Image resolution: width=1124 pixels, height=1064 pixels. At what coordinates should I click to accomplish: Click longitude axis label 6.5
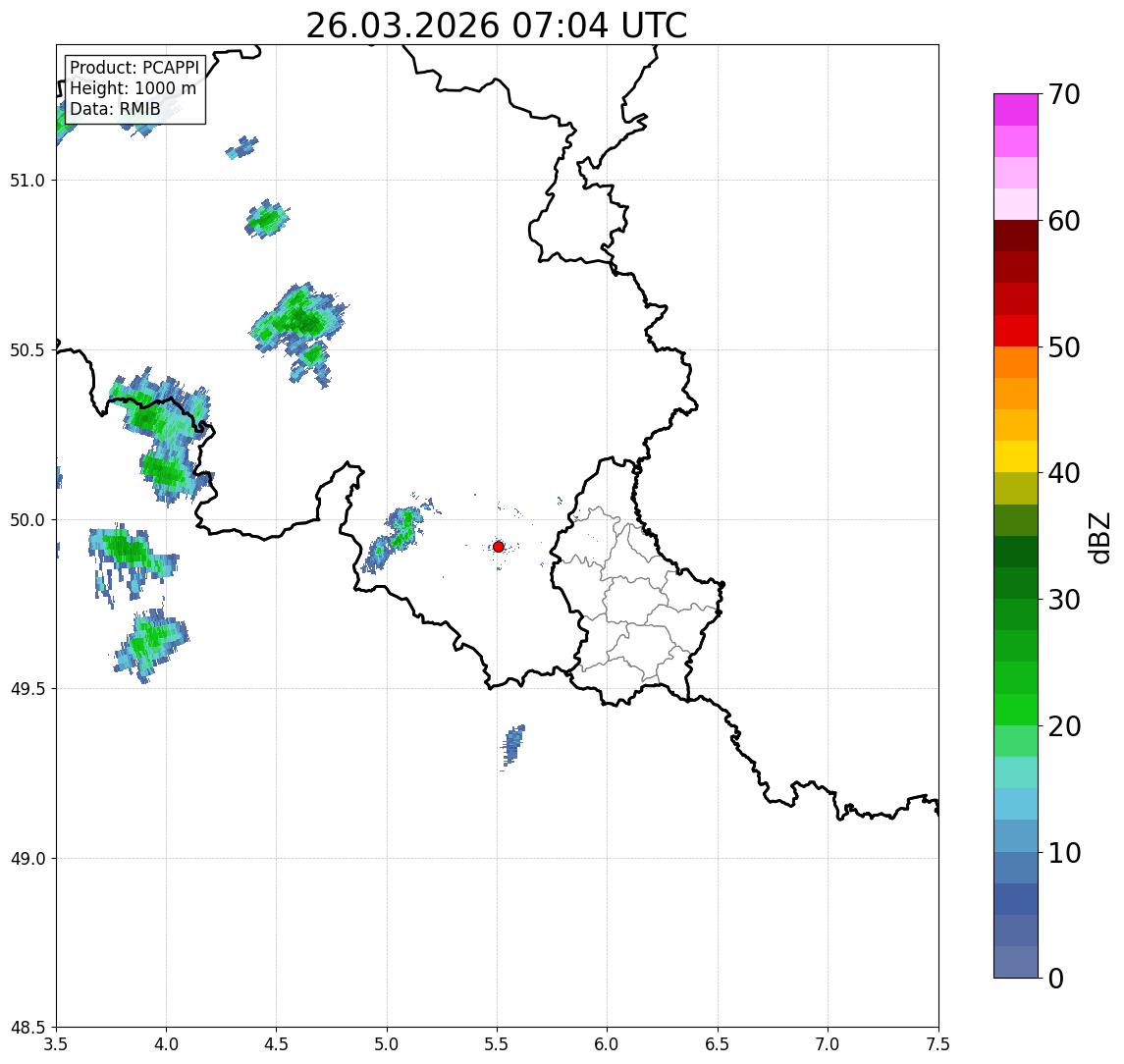[x=719, y=1044]
